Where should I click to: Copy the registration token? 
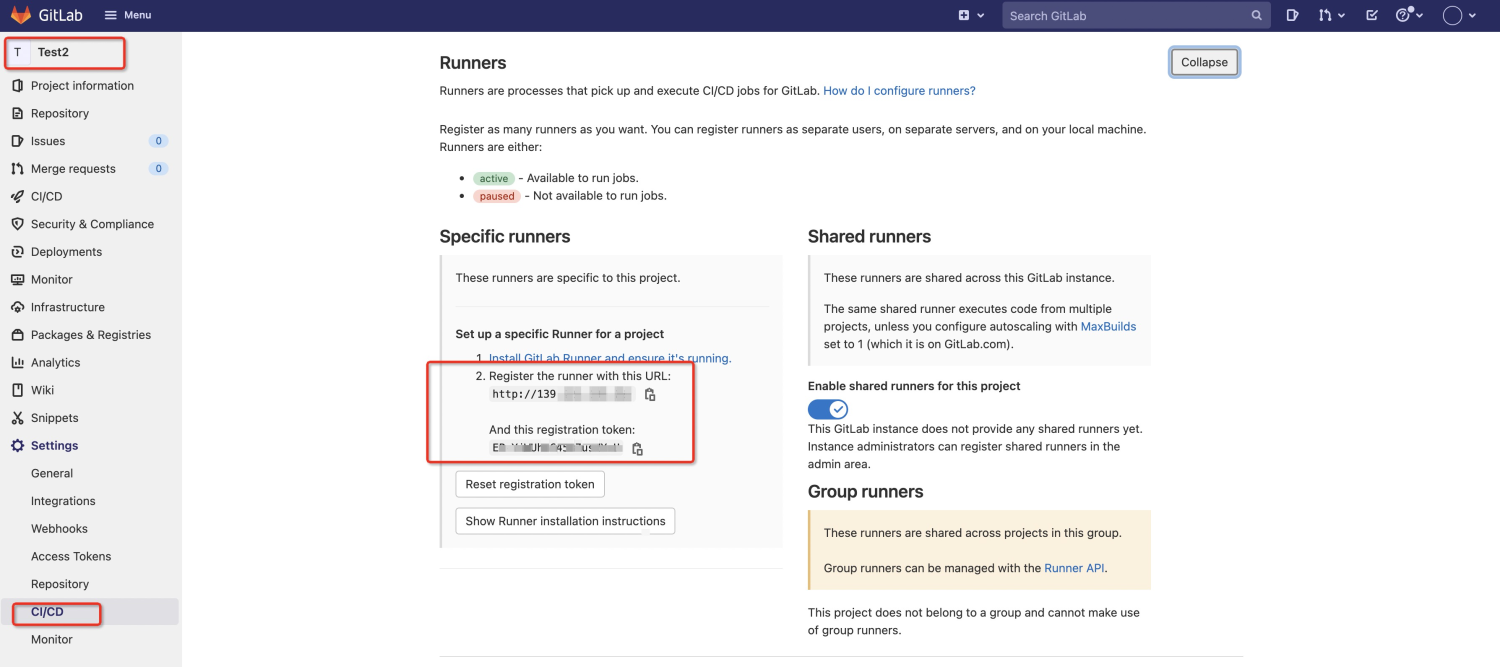point(637,449)
